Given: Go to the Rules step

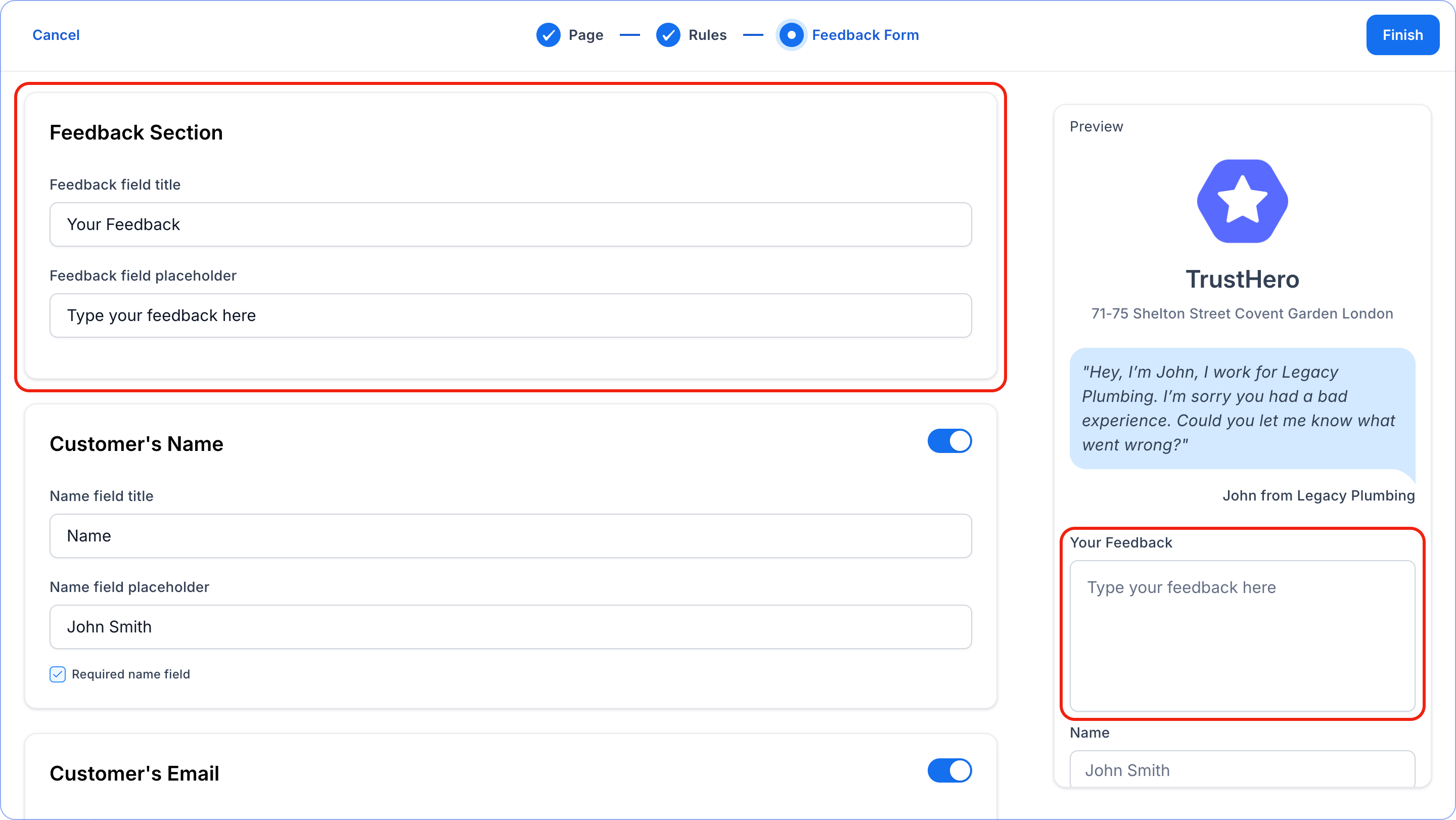Looking at the screenshot, I should (707, 35).
